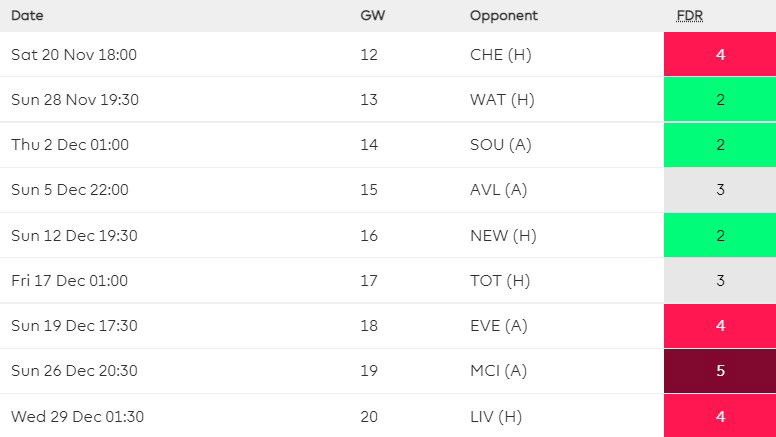Click the AVL (A) opponent entry
Image resolution: width=776 pixels, height=437 pixels.
pyautogui.click(x=499, y=190)
